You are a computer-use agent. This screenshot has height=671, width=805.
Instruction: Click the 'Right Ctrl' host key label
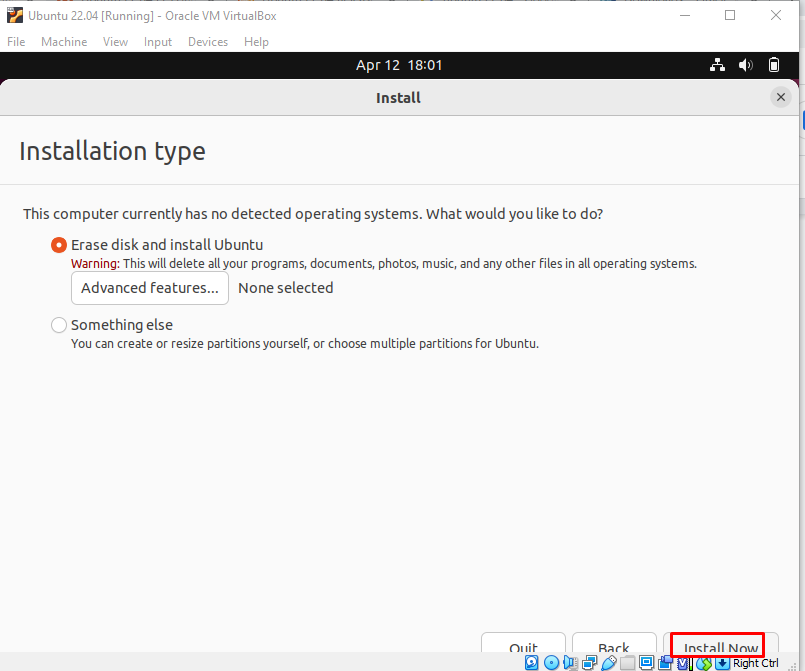click(x=756, y=663)
